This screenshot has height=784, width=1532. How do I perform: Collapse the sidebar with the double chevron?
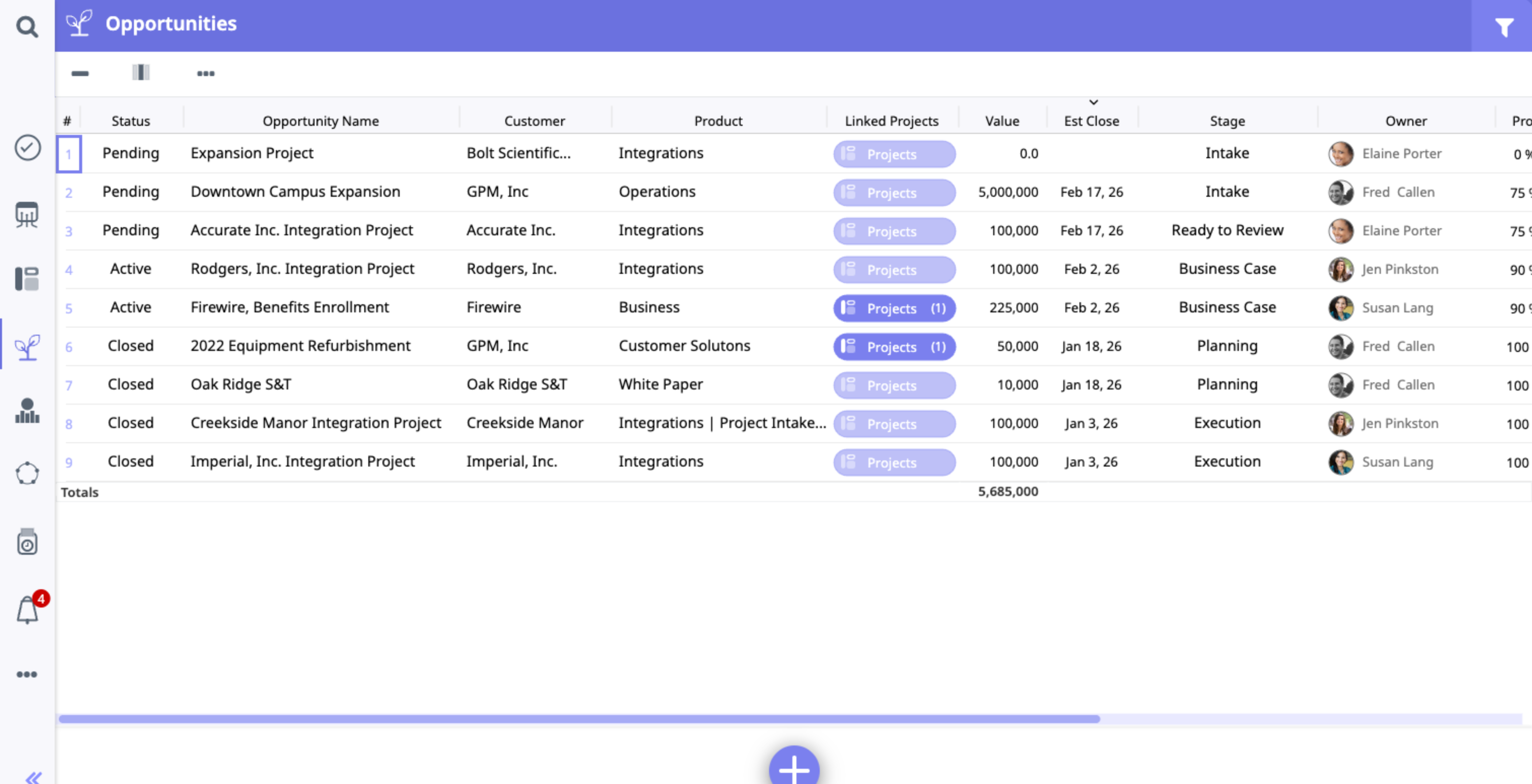[34, 776]
